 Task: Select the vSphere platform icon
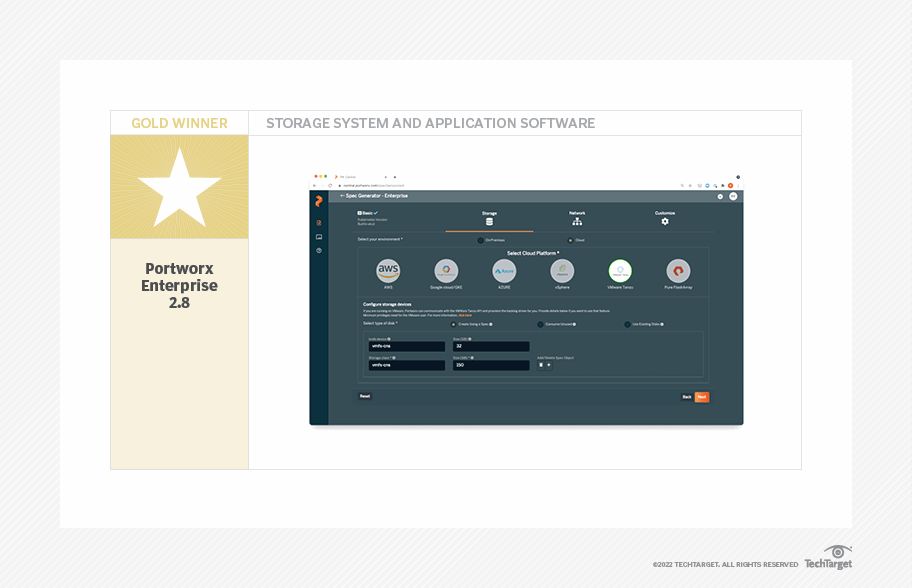(x=562, y=271)
